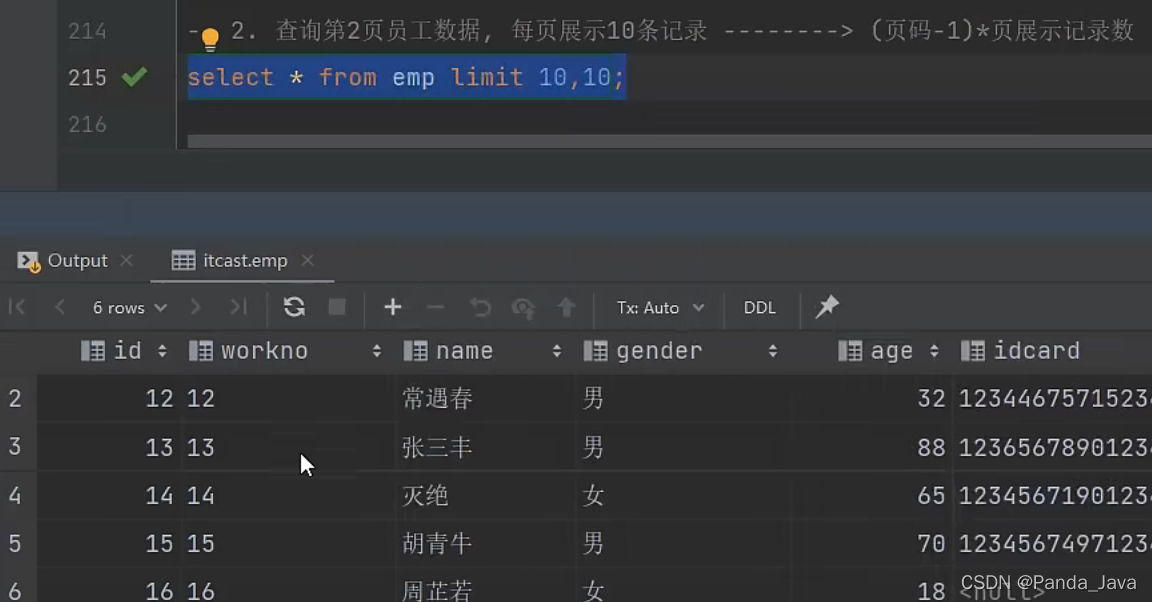Viewport: 1152px width, 602px height.
Task: Jump to the first page of results
Action: 16,307
